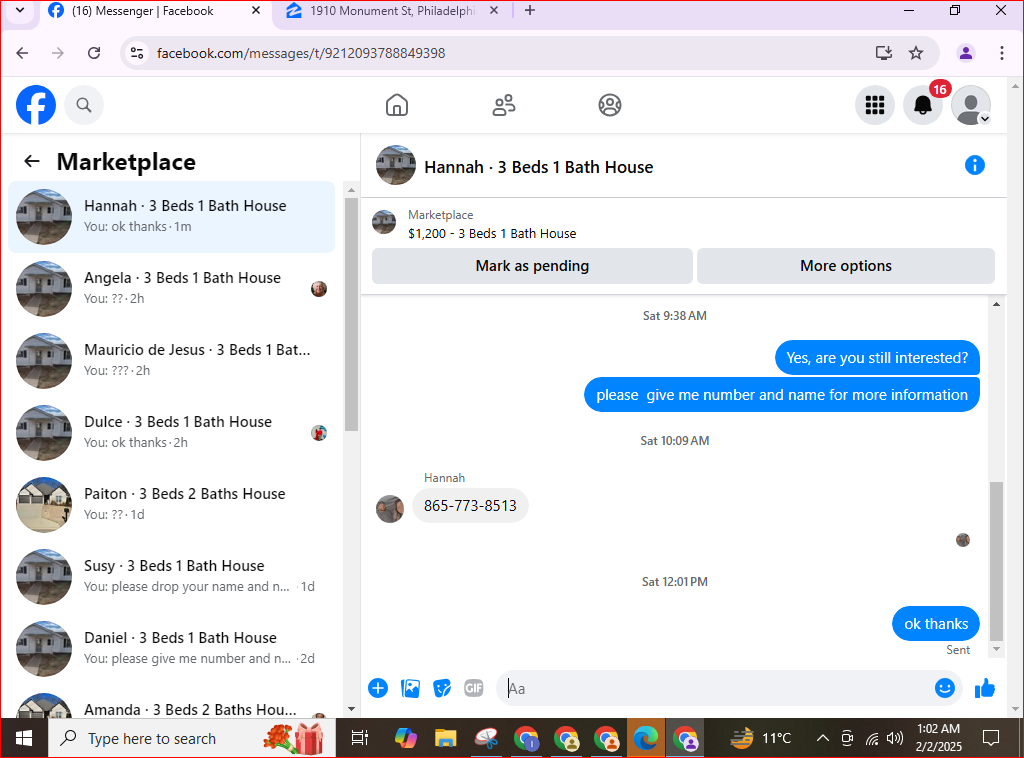Open the account profile avatar menu
This screenshot has width=1024, height=758.
click(x=971, y=105)
